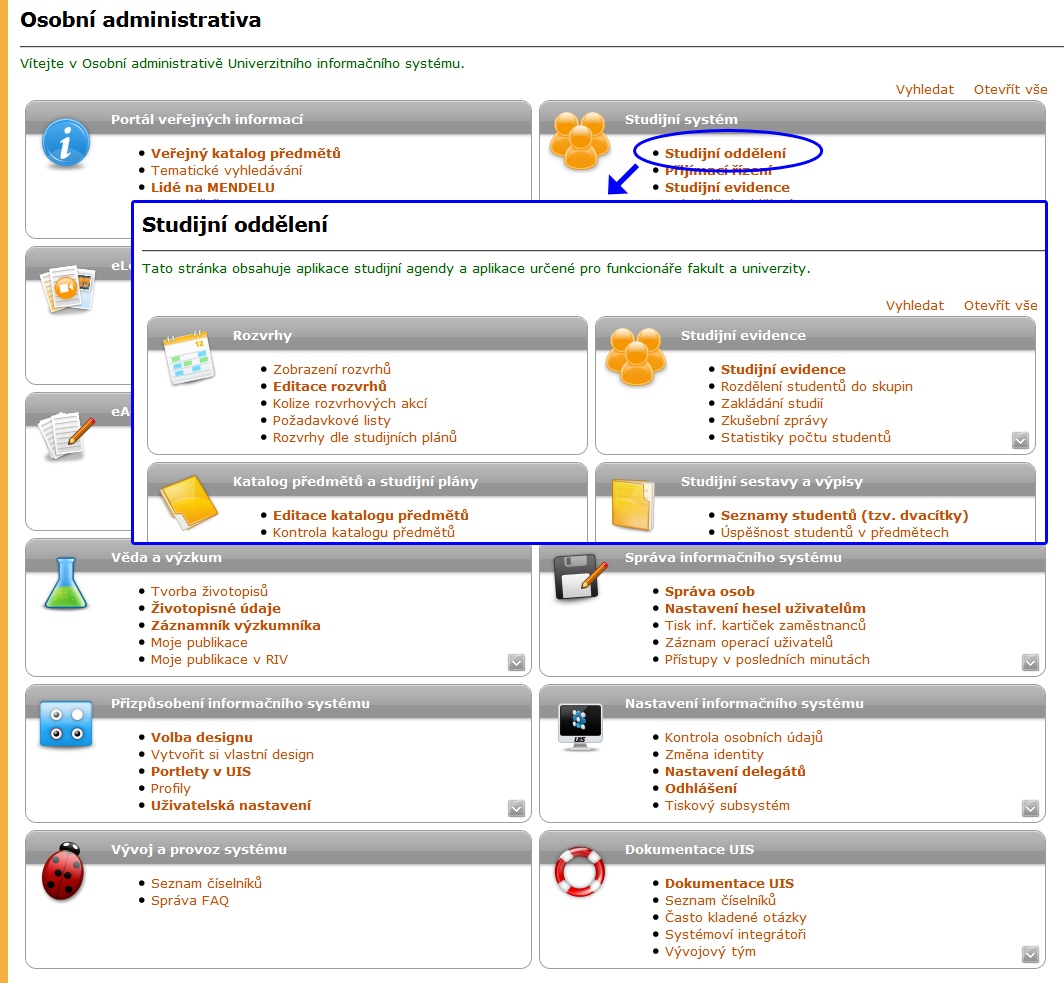Image resolution: width=1064 pixels, height=983 pixels.
Task: Click the eLearning documents icon
Action: 67,288
